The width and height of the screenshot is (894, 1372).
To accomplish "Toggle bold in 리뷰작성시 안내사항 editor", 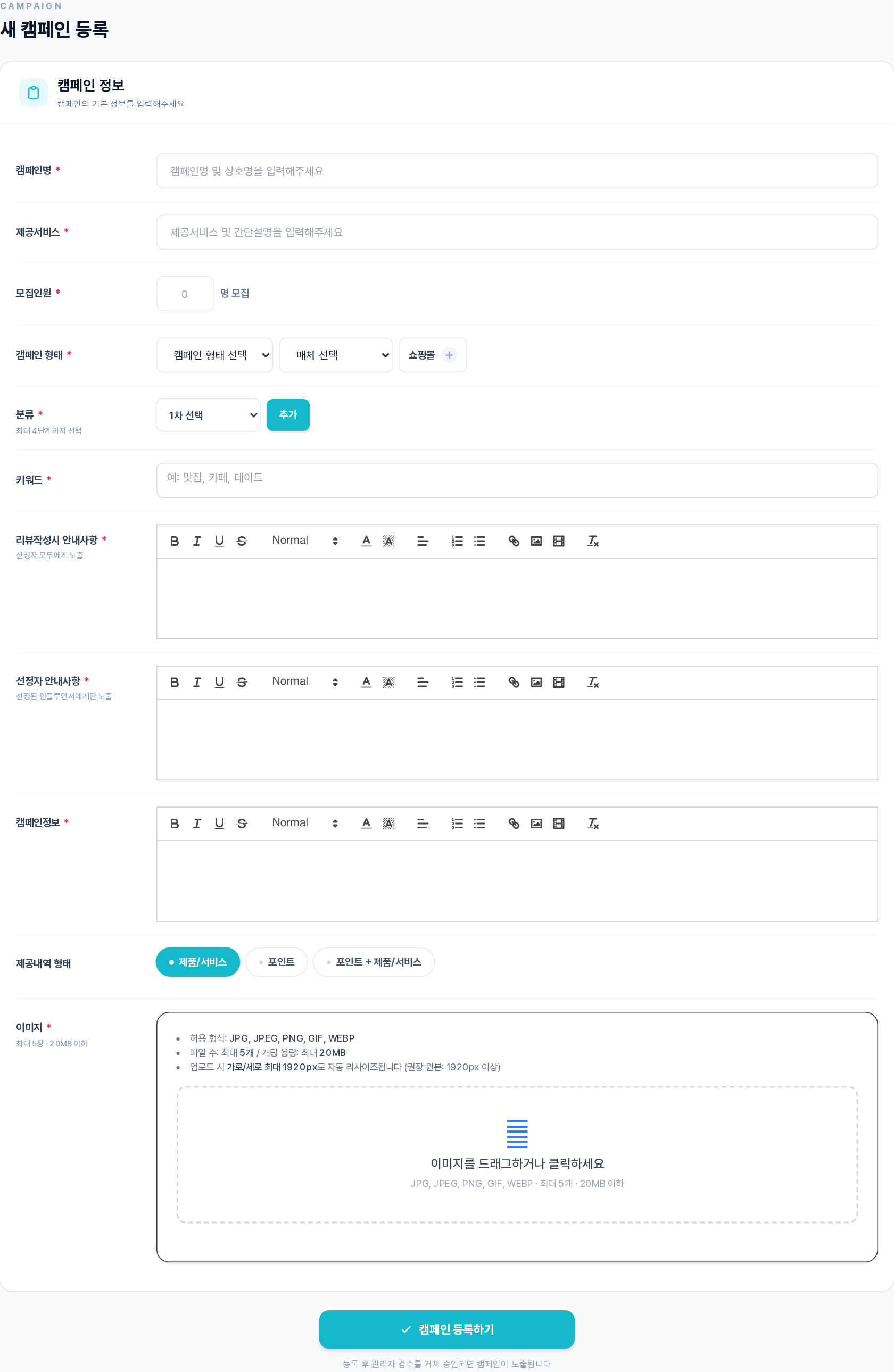I will [174, 541].
